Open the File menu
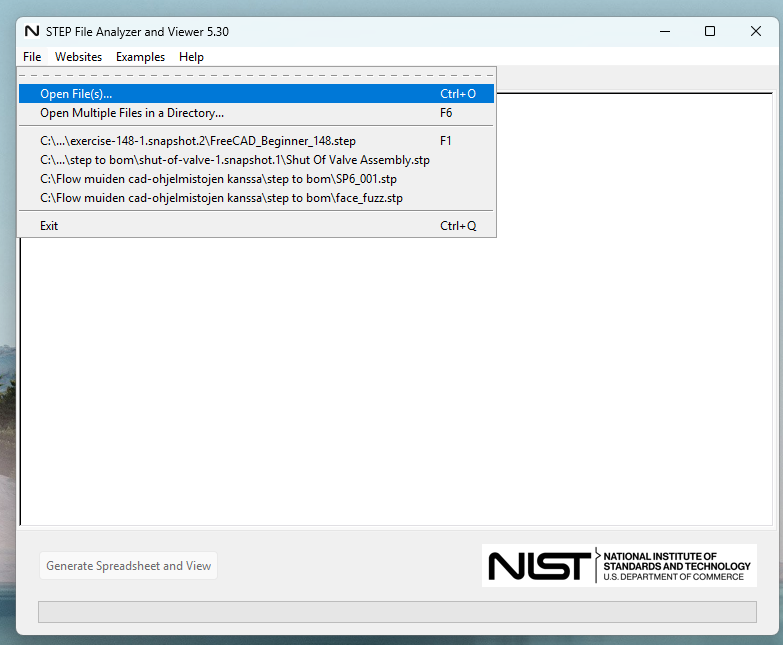This screenshot has width=783, height=645. [32, 57]
